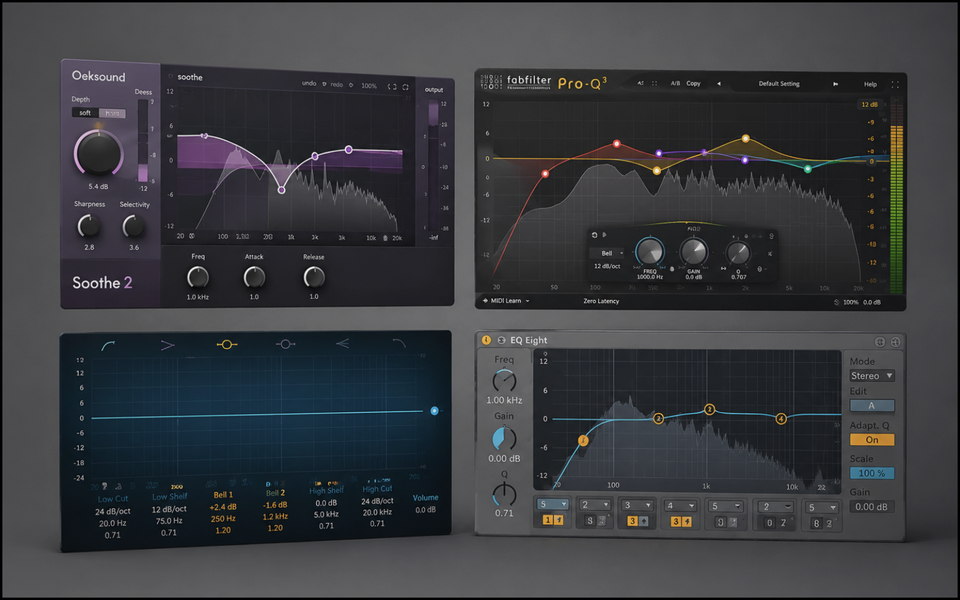960x600 pixels.
Task: Click Help in Pro-Q 3
Action: [x=870, y=84]
